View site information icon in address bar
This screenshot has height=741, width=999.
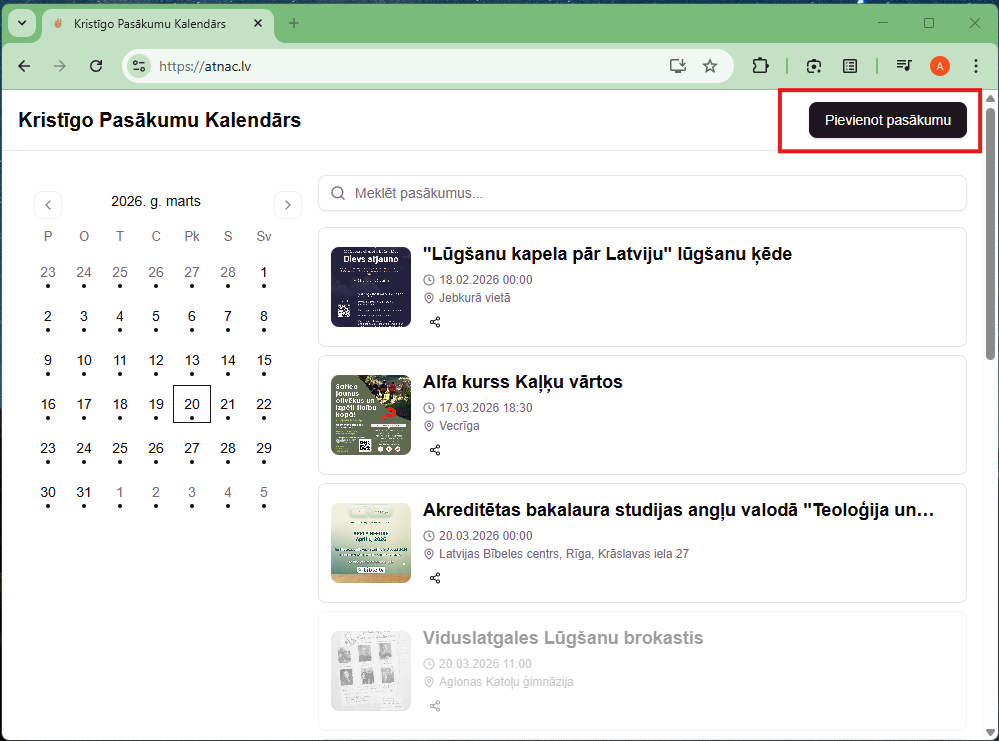pyautogui.click(x=139, y=66)
